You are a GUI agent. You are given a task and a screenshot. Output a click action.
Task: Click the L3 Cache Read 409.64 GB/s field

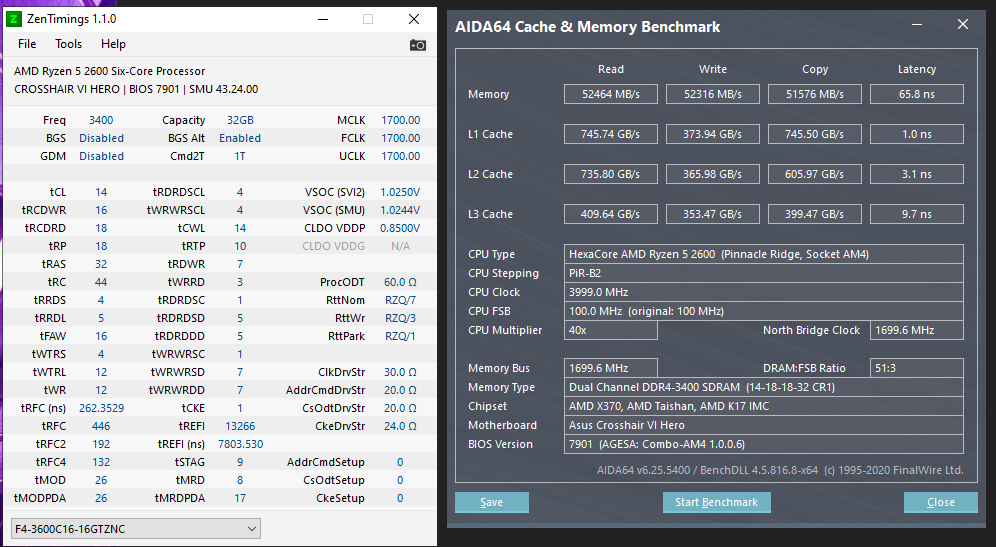[x=611, y=214]
